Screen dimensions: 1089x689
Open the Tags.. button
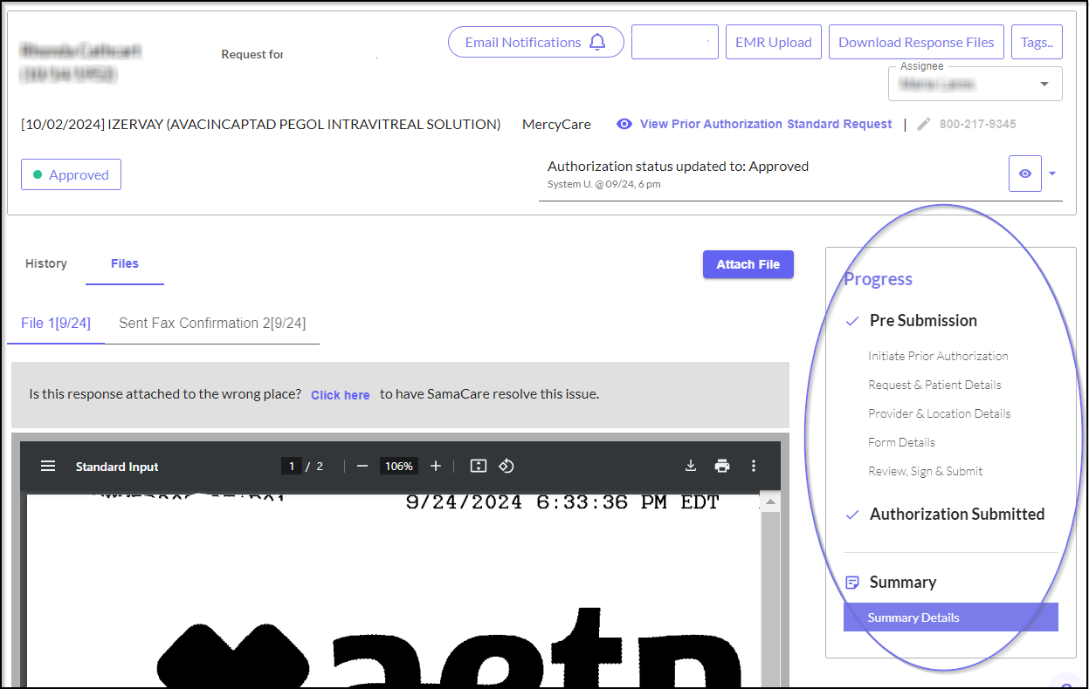[1037, 42]
